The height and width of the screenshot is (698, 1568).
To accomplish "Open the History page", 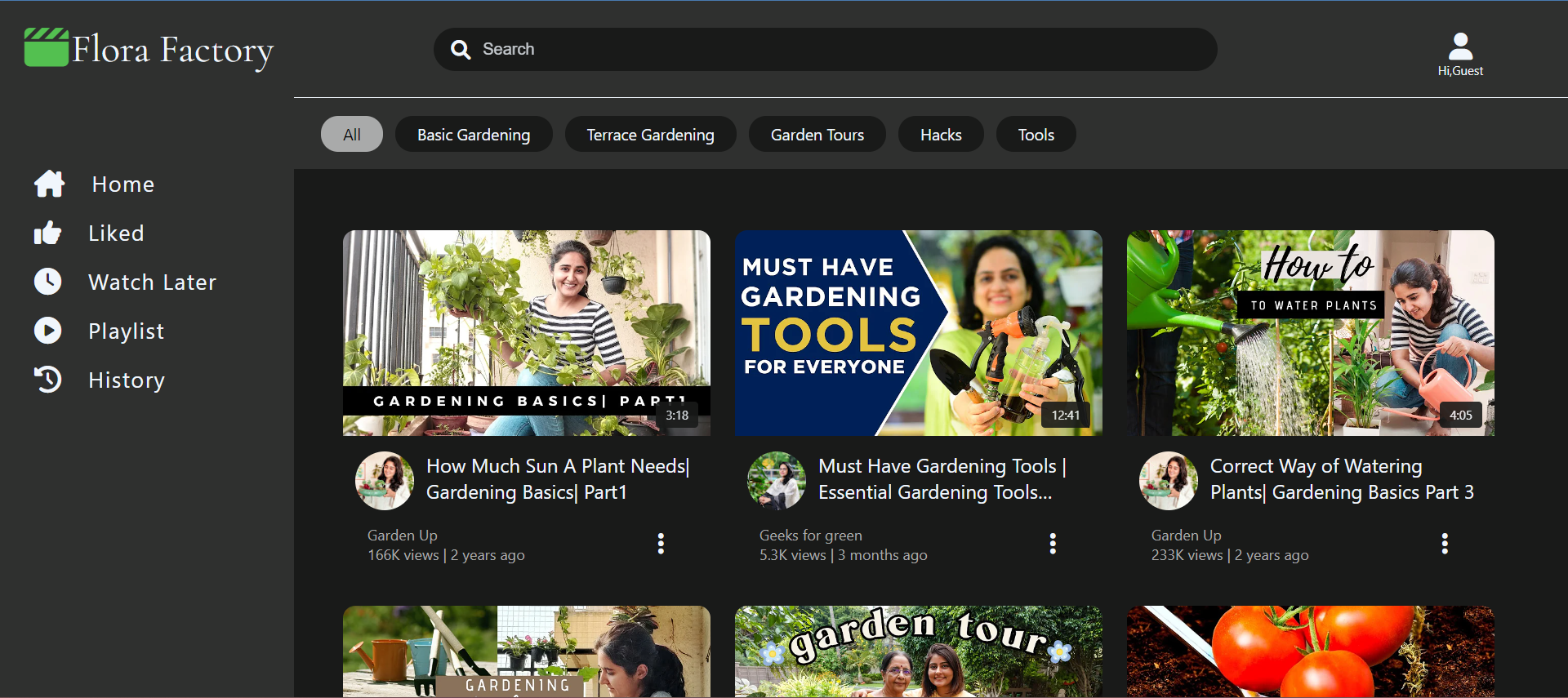I will point(127,380).
